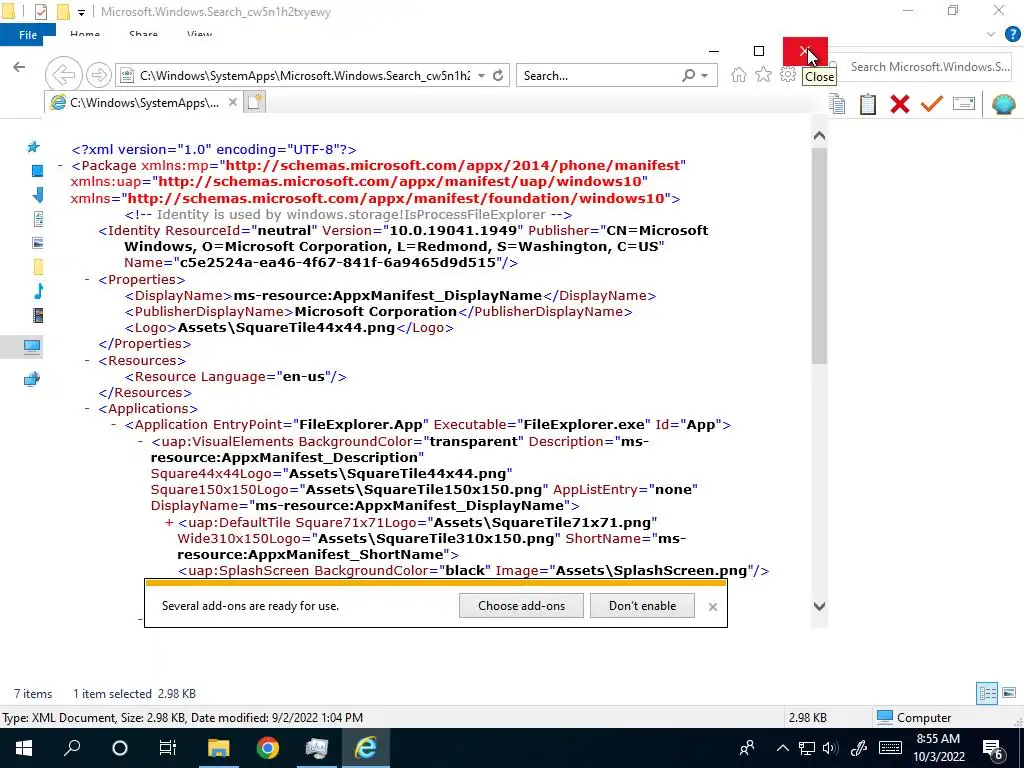Select Videos film icon in navigation pane
This screenshot has height=768, width=1024.
pos(38,315)
